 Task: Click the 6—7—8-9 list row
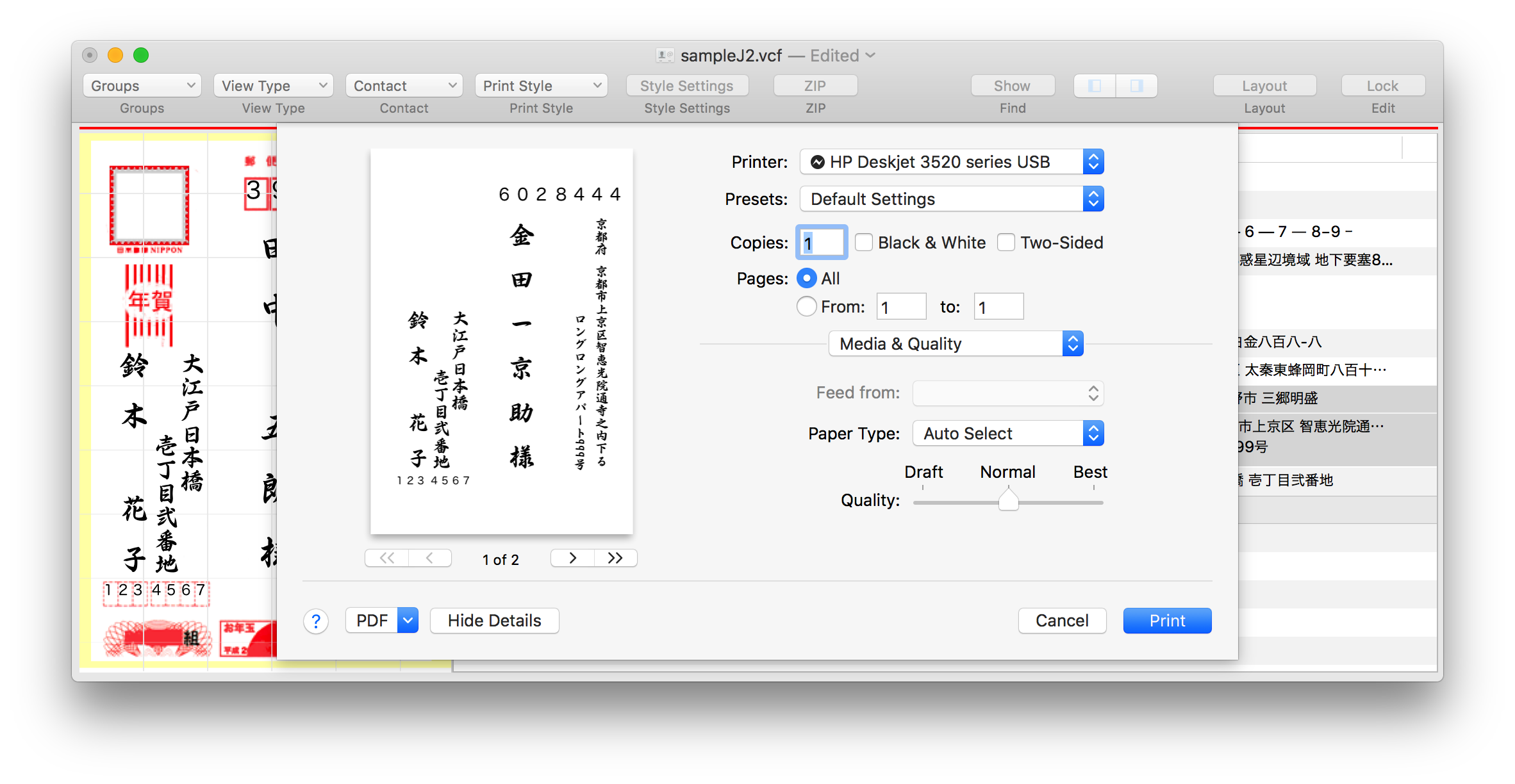coord(1337,232)
